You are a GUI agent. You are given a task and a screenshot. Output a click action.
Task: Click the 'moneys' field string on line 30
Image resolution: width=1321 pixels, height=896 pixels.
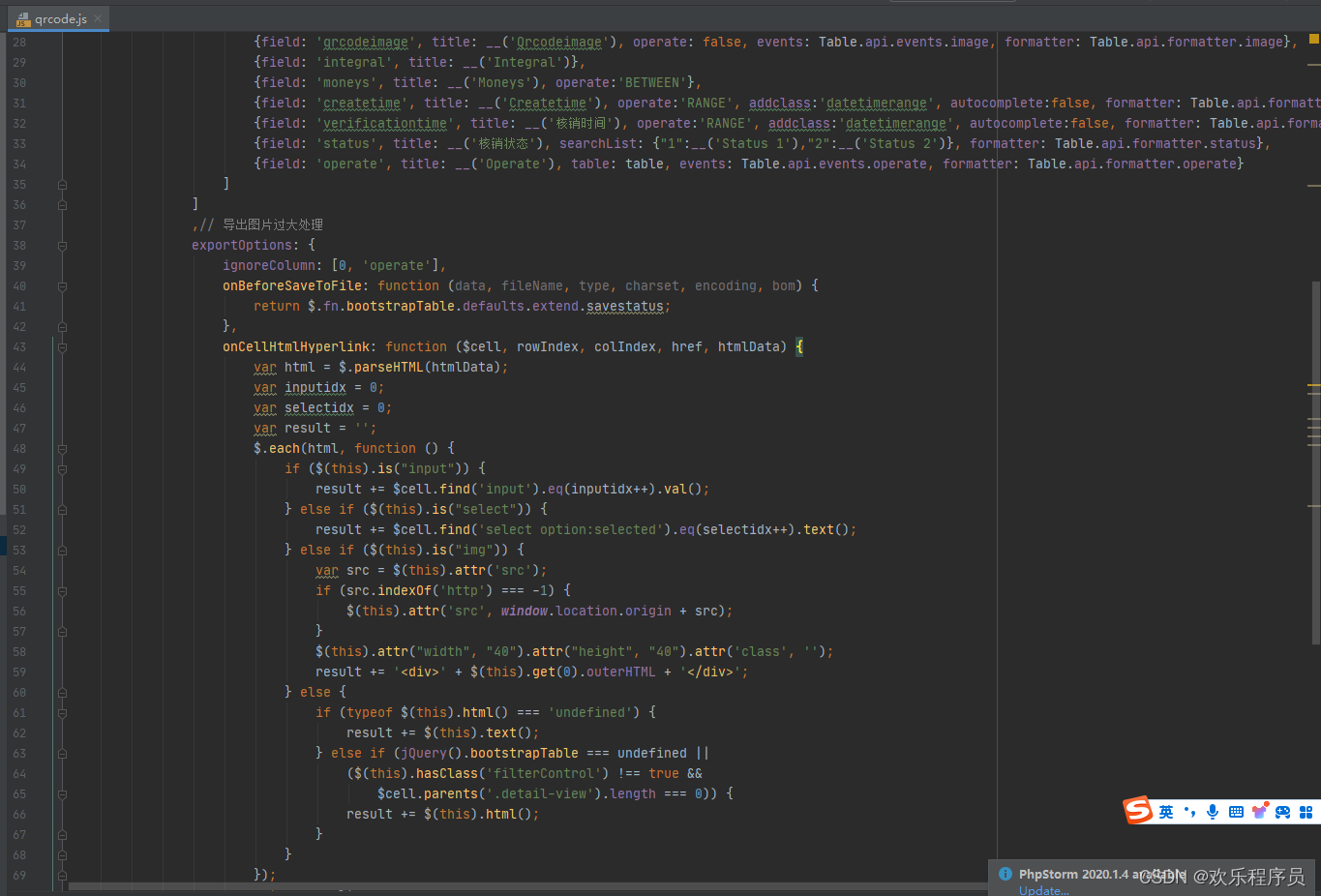coord(346,82)
